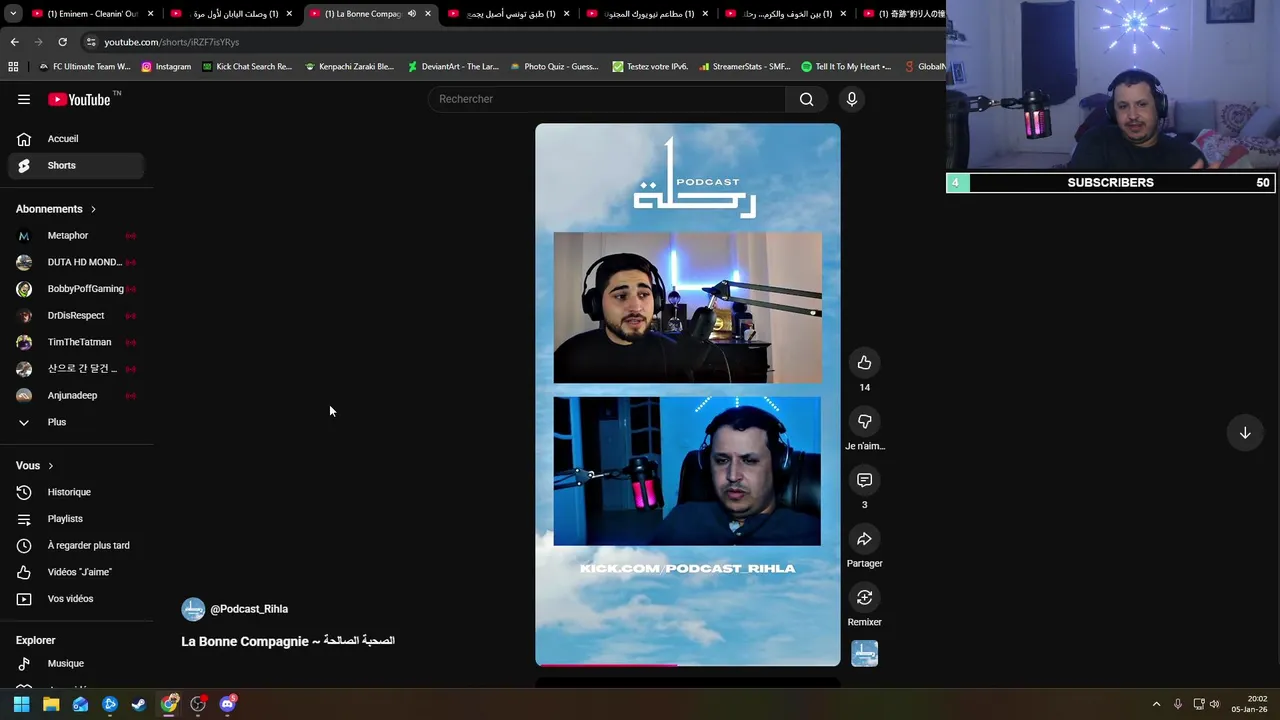Open Anjunadeep subscription
This screenshot has width=1280, height=720.
click(x=76, y=395)
